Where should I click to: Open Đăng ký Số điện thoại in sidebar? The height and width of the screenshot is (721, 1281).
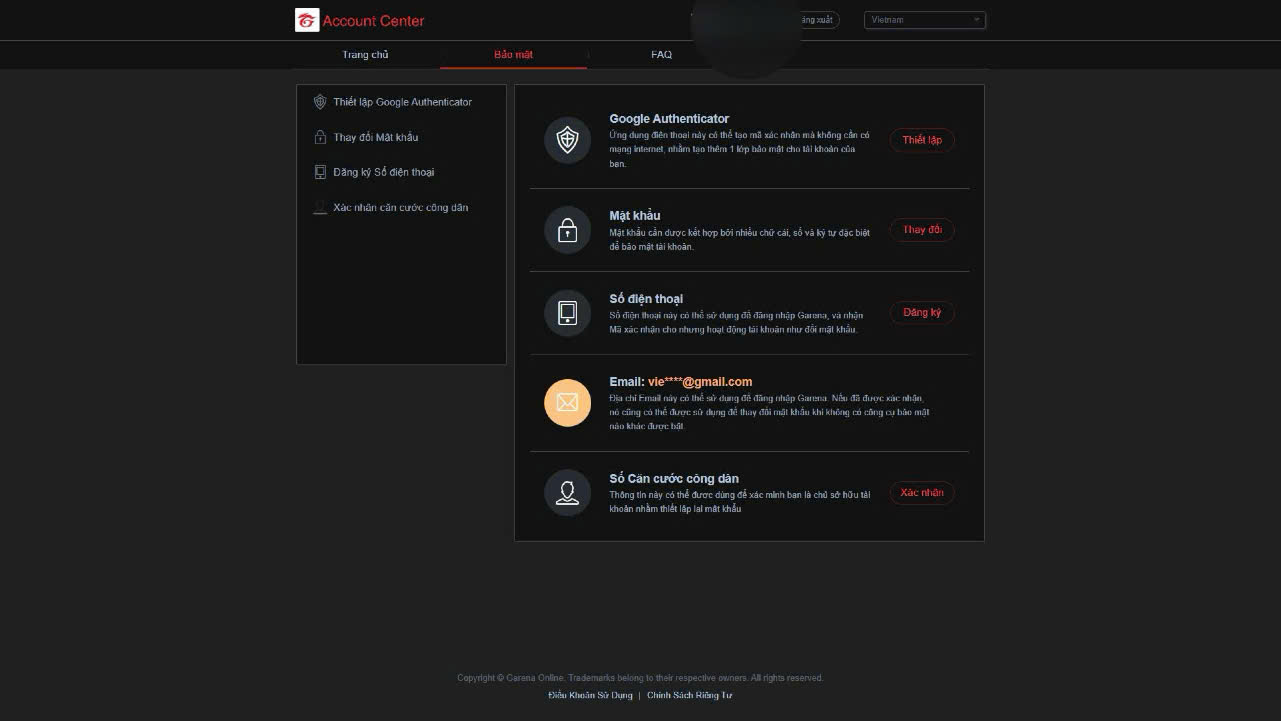(384, 172)
